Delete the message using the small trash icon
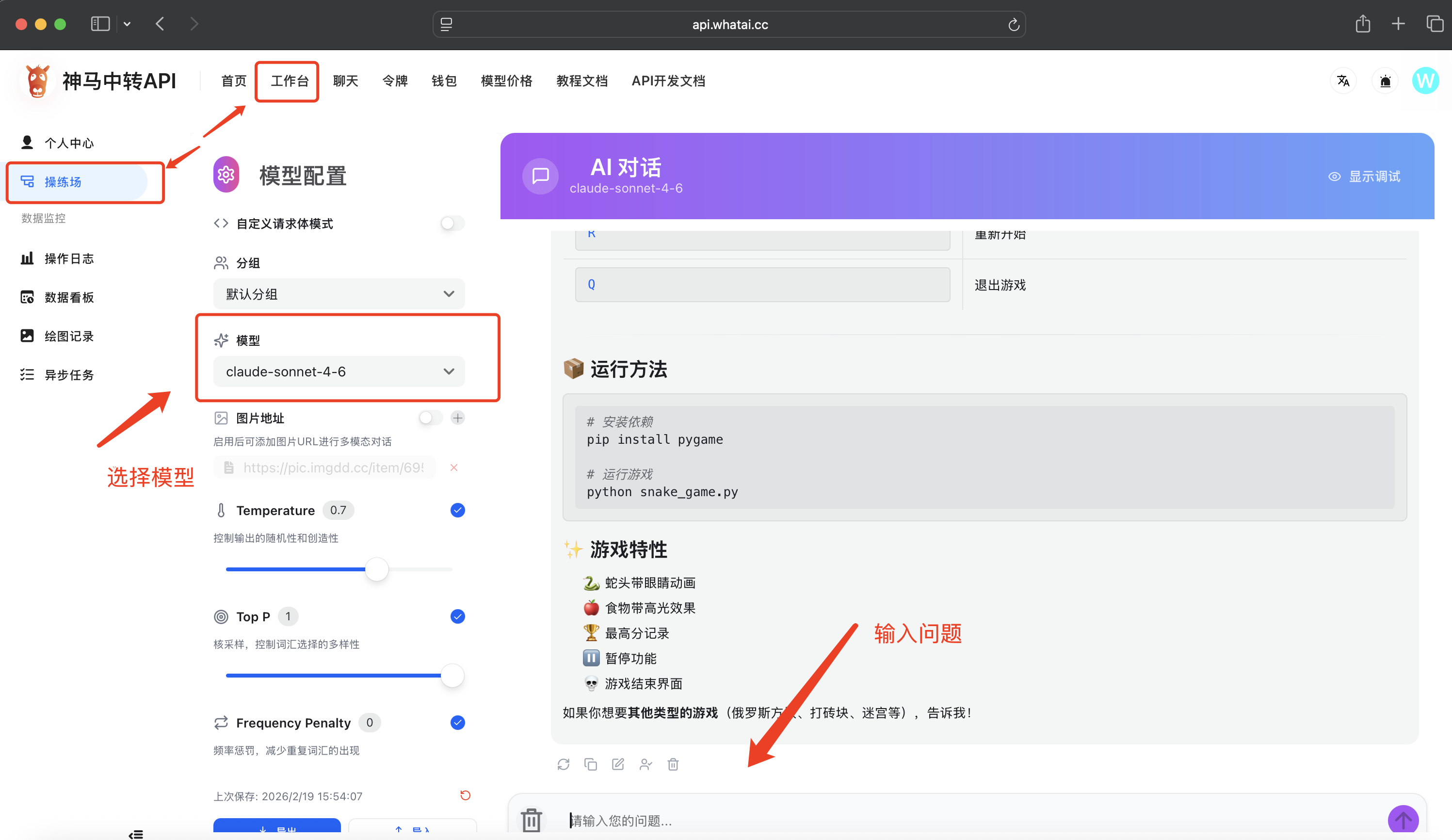 [673, 764]
